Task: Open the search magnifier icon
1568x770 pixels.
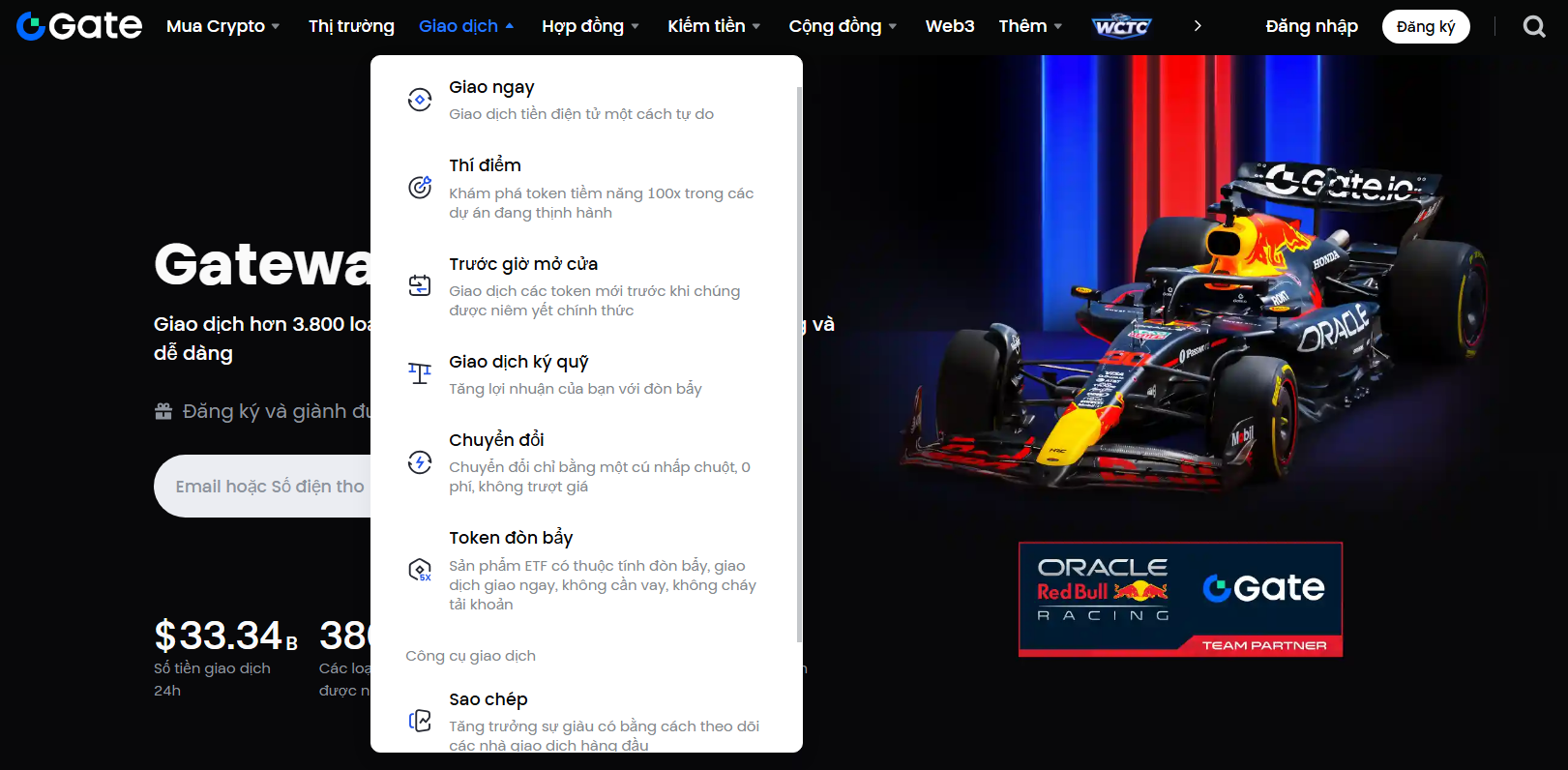Action: coord(1533,26)
